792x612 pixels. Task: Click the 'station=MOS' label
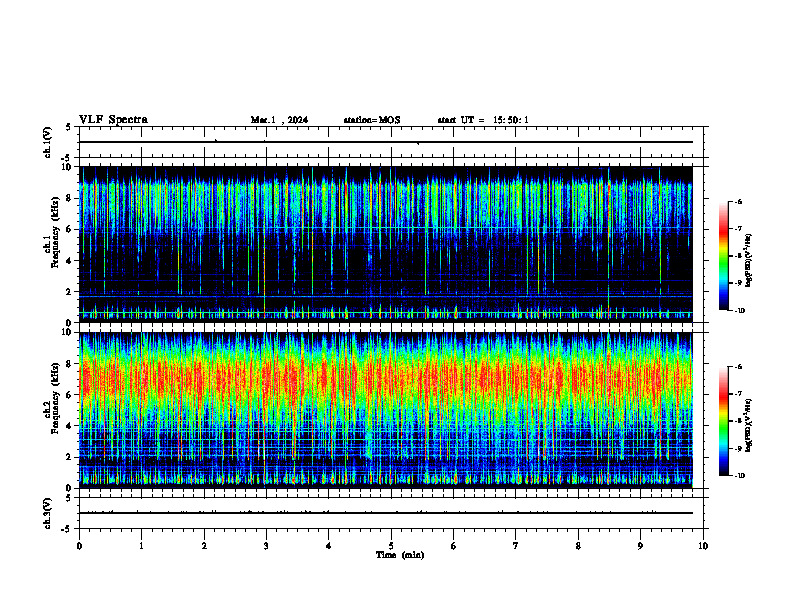coord(372,120)
